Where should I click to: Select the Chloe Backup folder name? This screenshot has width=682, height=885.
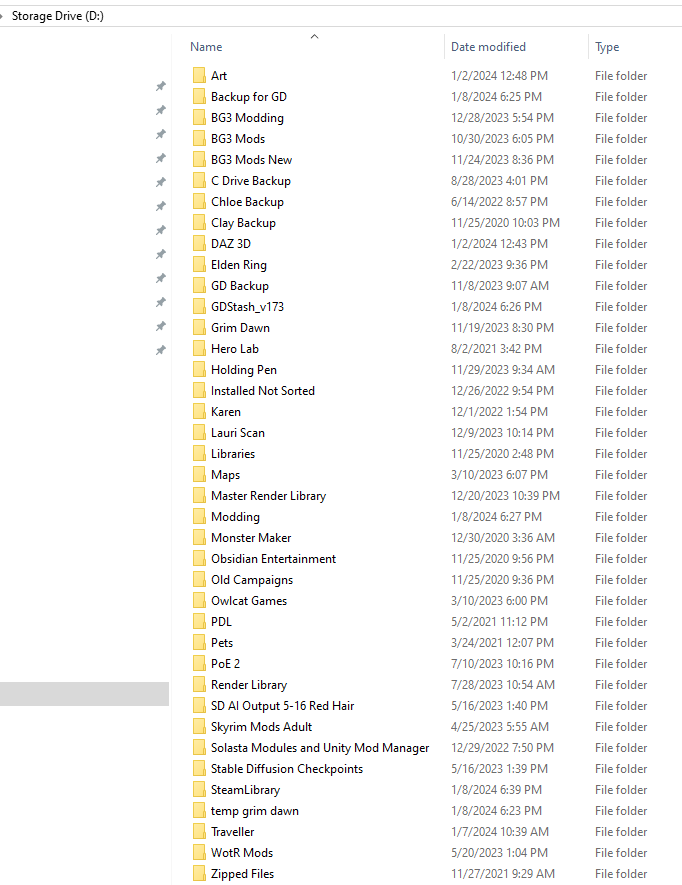(247, 201)
